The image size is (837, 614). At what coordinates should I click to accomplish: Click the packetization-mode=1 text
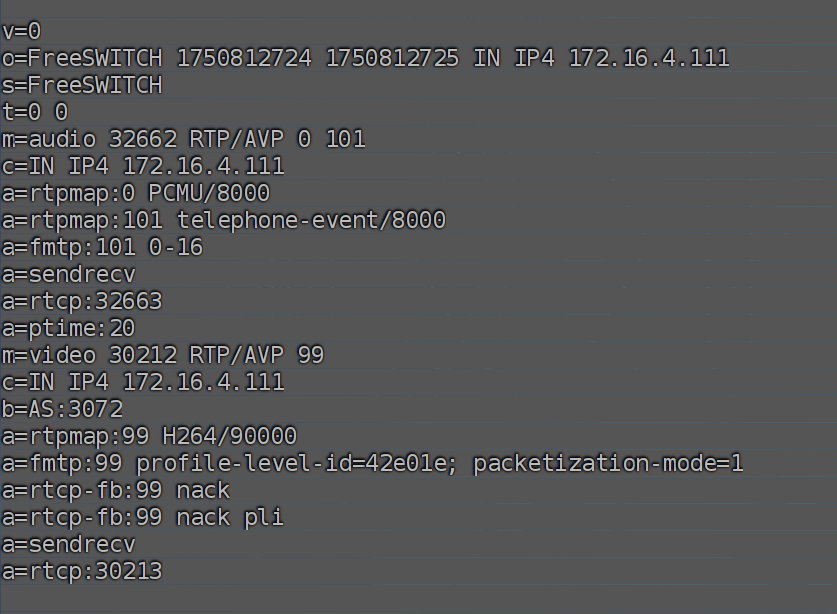(x=608, y=463)
